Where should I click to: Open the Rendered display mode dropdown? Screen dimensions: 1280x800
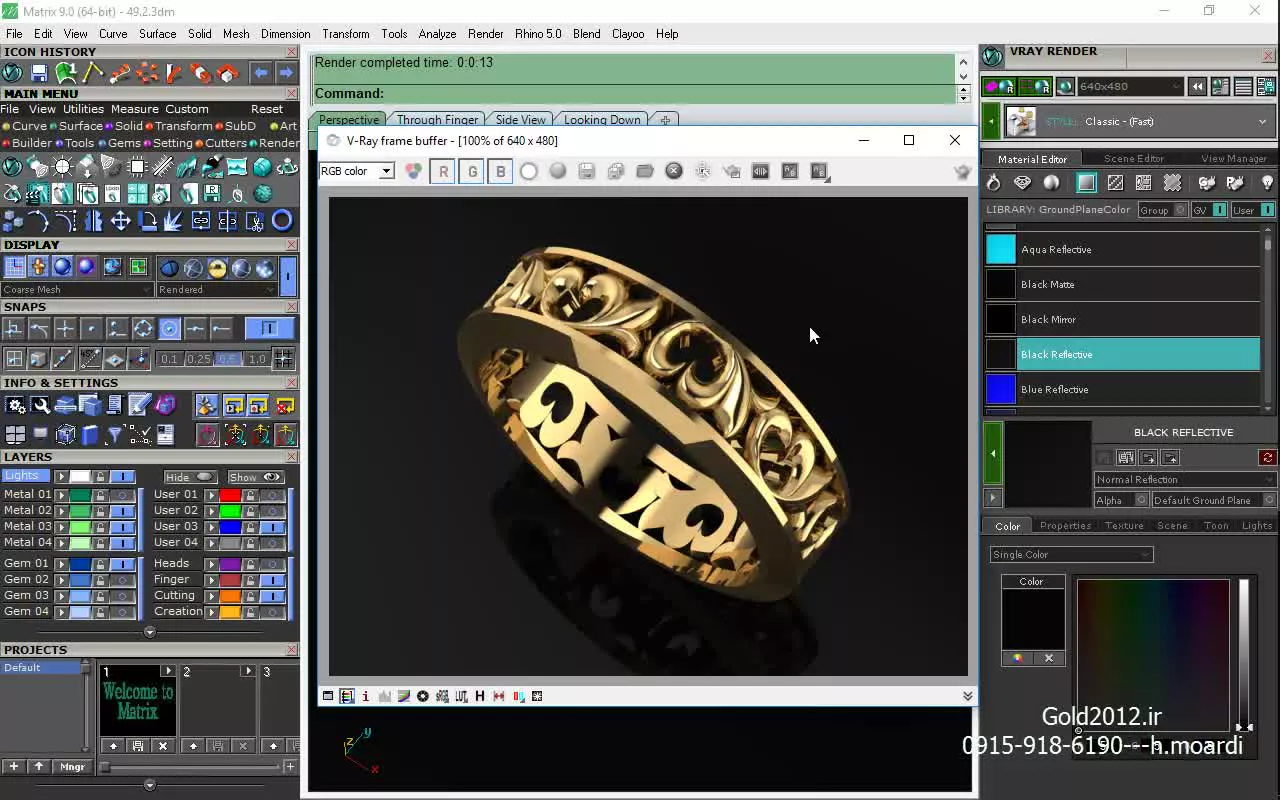click(x=215, y=290)
